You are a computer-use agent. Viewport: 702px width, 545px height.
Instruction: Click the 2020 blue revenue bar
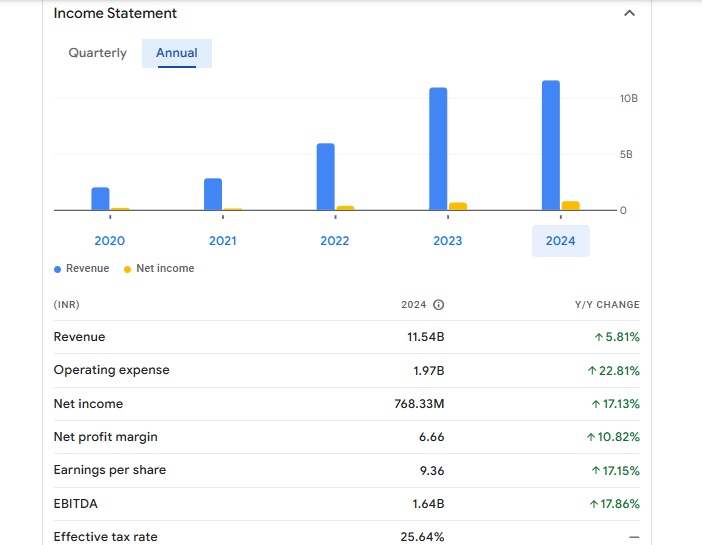pyautogui.click(x=100, y=198)
